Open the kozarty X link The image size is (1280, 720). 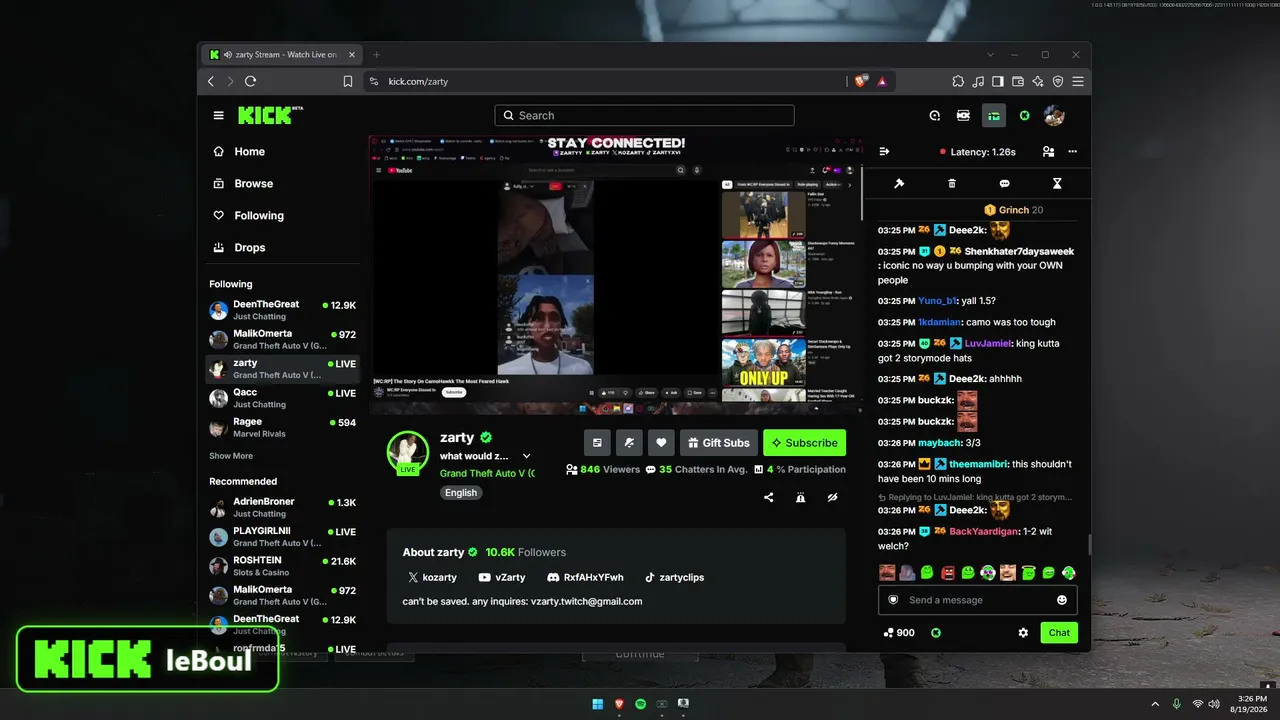[x=432, y=577]
